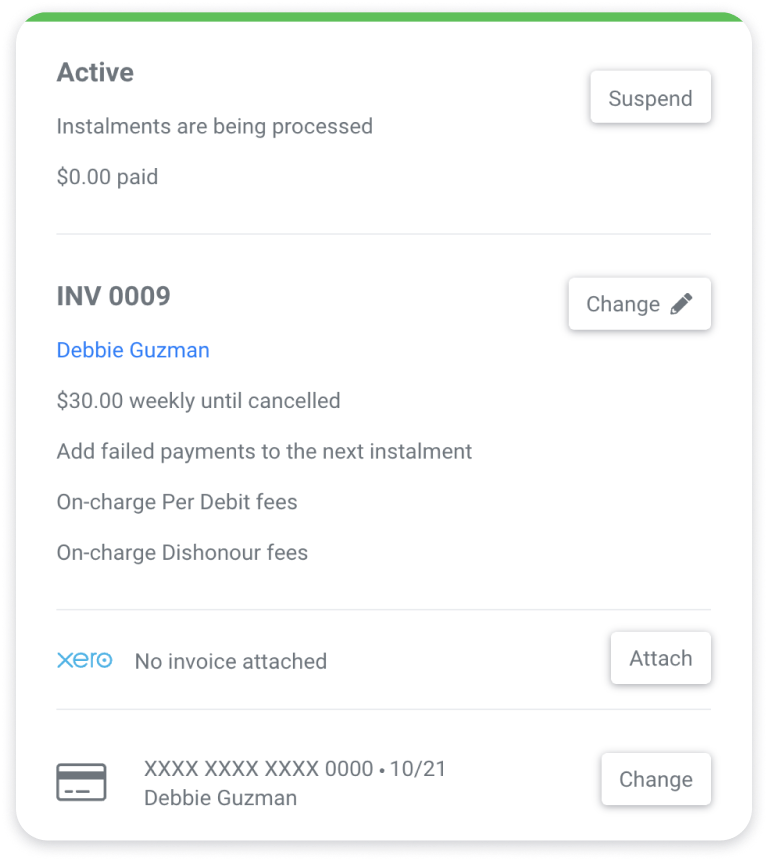768x861 pixels.
Task: Open the Change button for INV 0009
Action: tap(640, 304)
